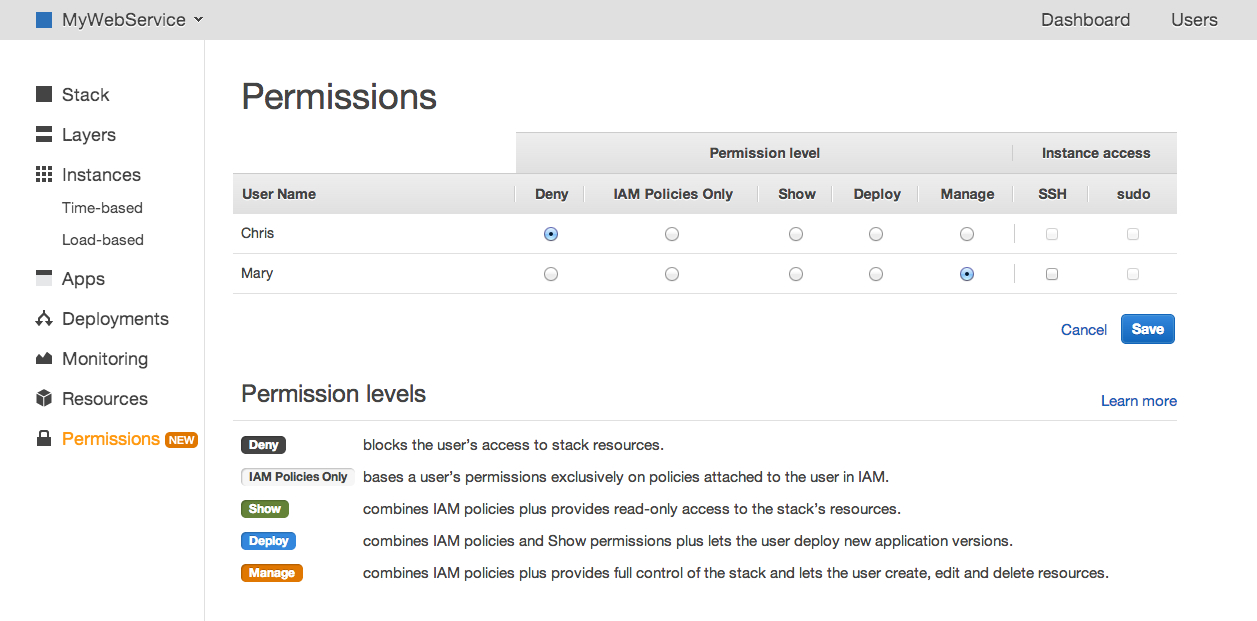Click the Stack icon in sidebar
Screen dimensions: 1257x621
pyautogui.click(x=44, y=95)
